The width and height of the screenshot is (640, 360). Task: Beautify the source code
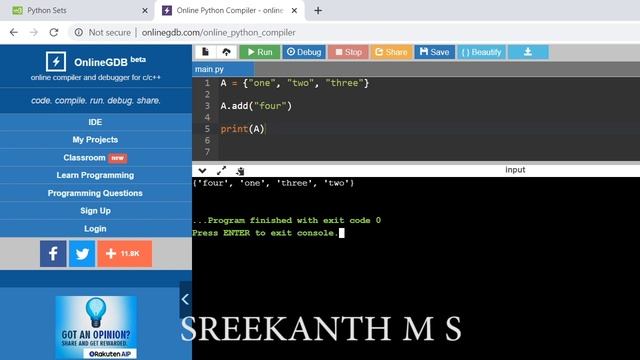[481, 52]
